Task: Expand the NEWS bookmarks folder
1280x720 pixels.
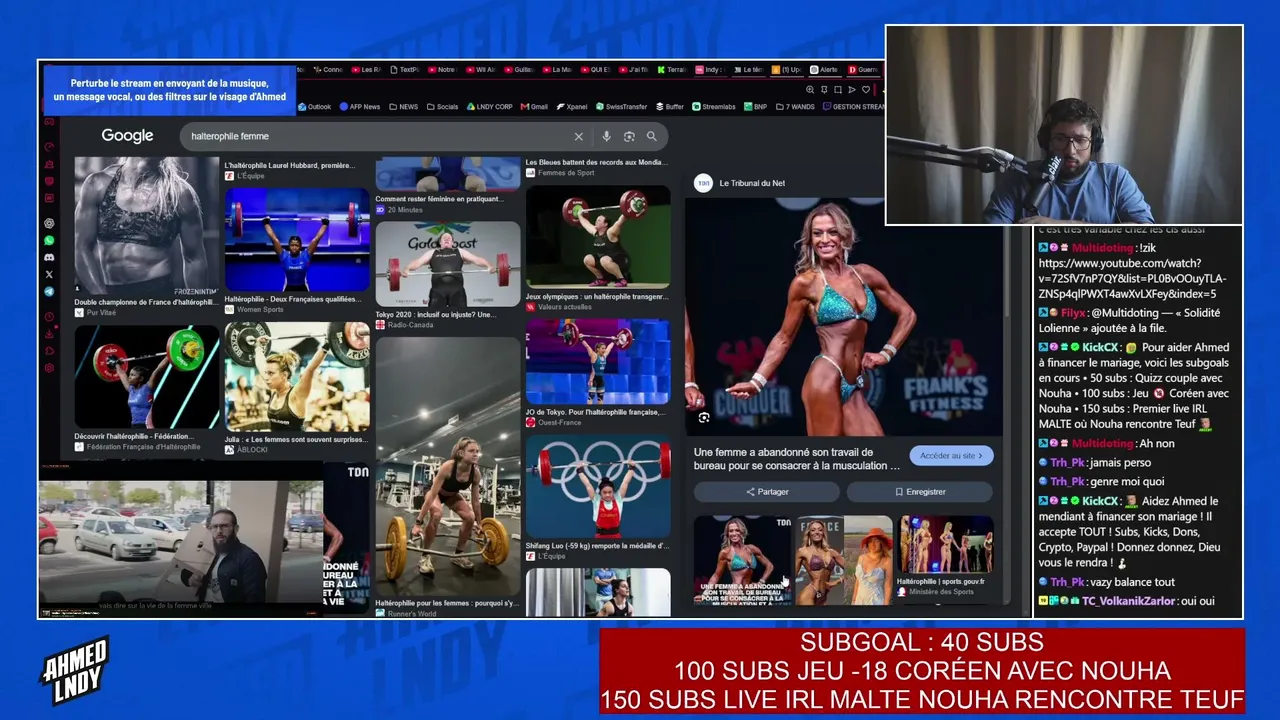Action: (404, 107)
